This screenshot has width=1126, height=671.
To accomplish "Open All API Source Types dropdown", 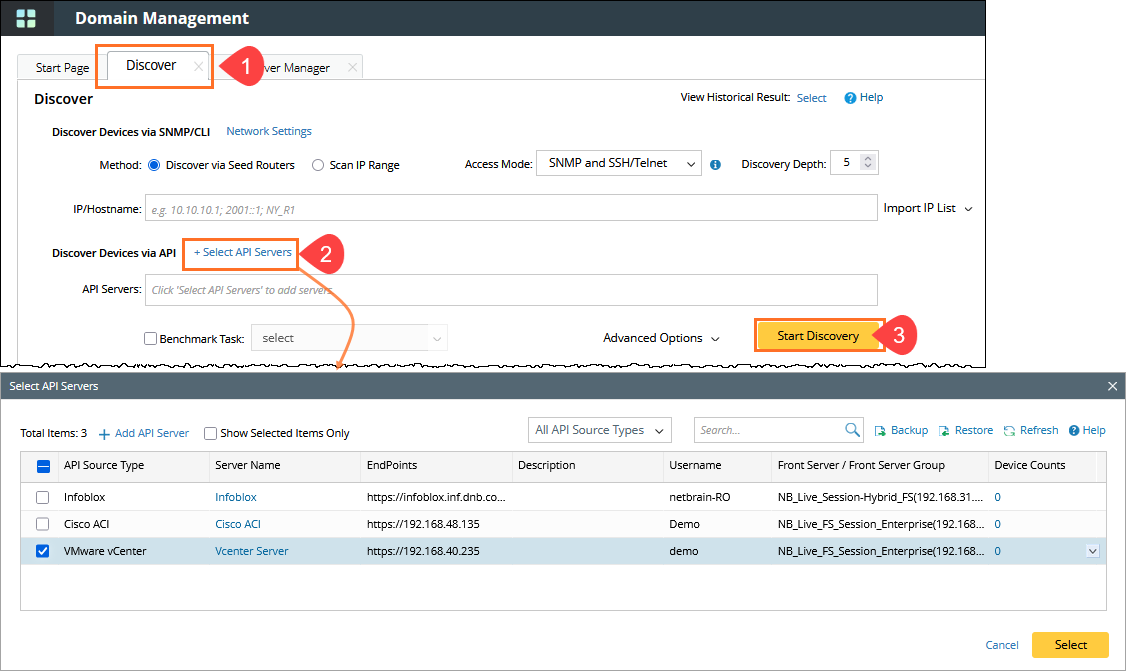I will click(599, 430).
